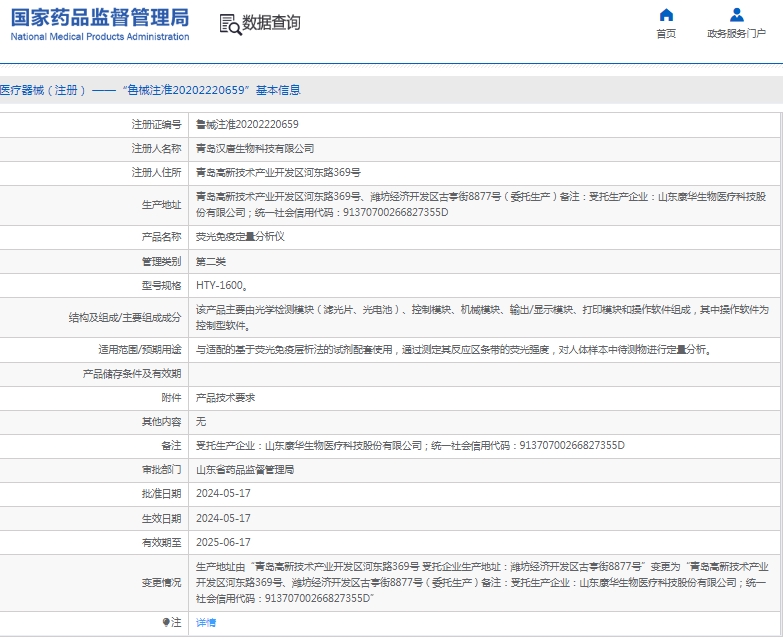Click 批准日期 value 2024-05-17
The height and width of the screenshot is (640, 783).
(x=223, y=493)
